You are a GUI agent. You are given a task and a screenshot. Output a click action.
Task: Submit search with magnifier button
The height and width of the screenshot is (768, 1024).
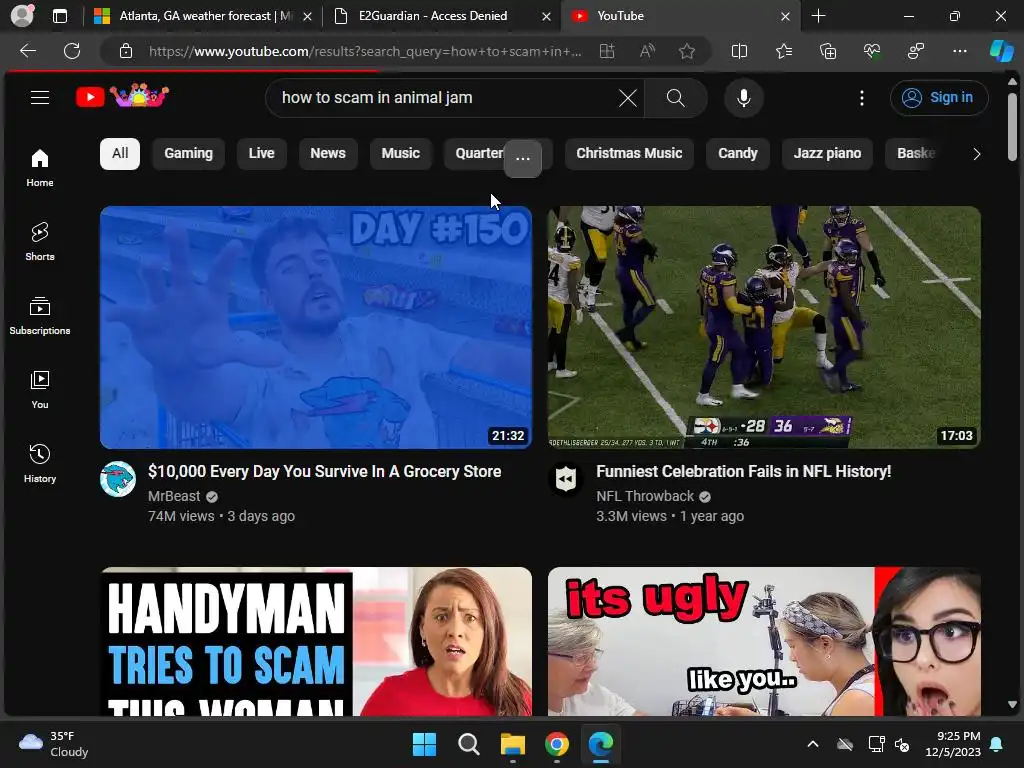click(675, 98)
